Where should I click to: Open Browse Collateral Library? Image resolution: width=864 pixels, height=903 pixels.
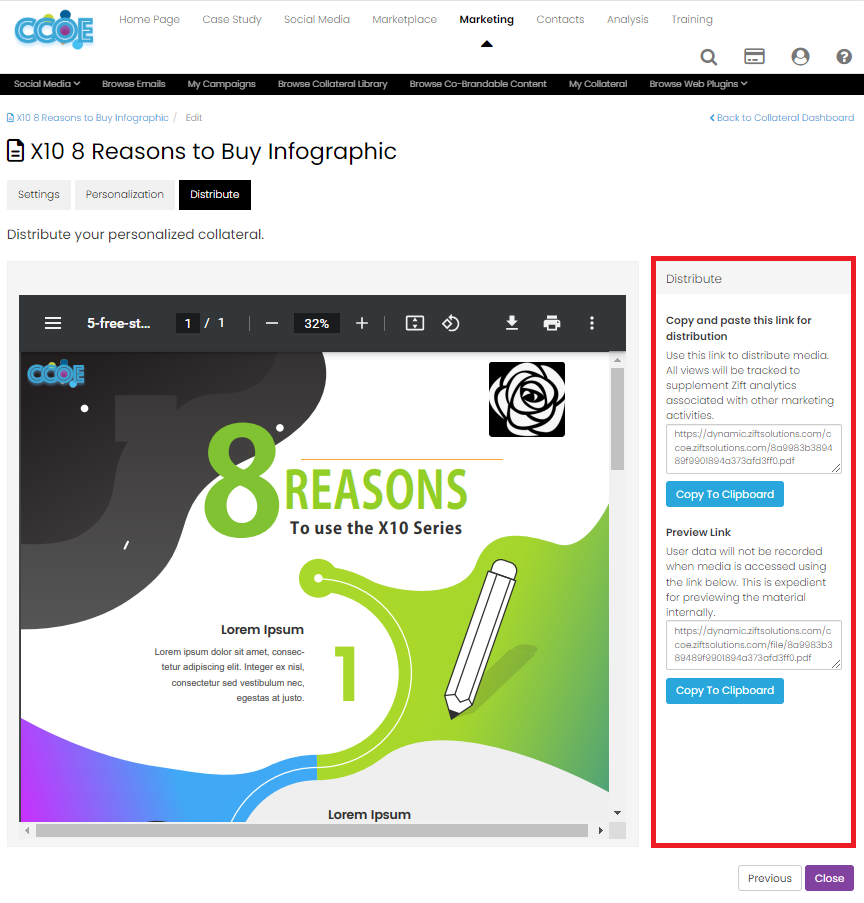pyautogui.click(x=332, y=84)
